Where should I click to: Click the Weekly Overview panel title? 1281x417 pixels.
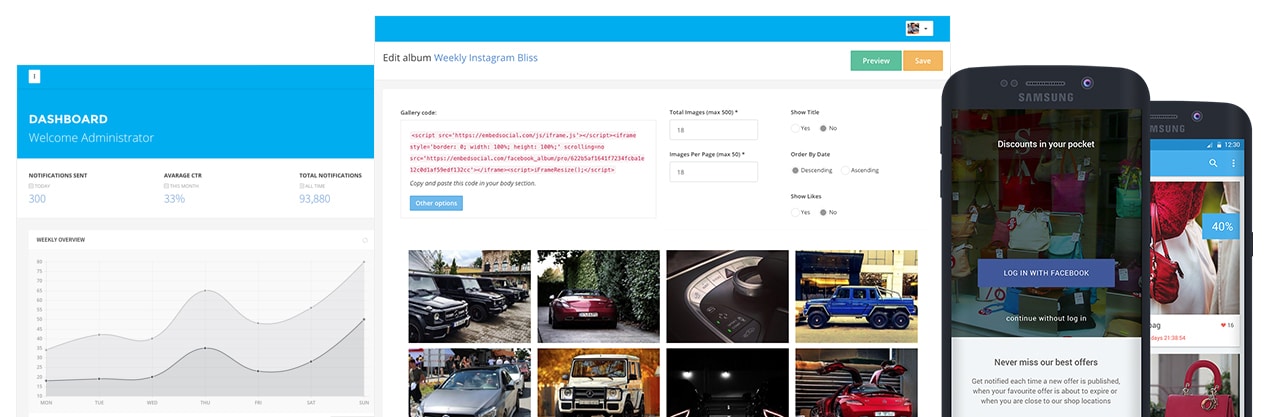61,240
